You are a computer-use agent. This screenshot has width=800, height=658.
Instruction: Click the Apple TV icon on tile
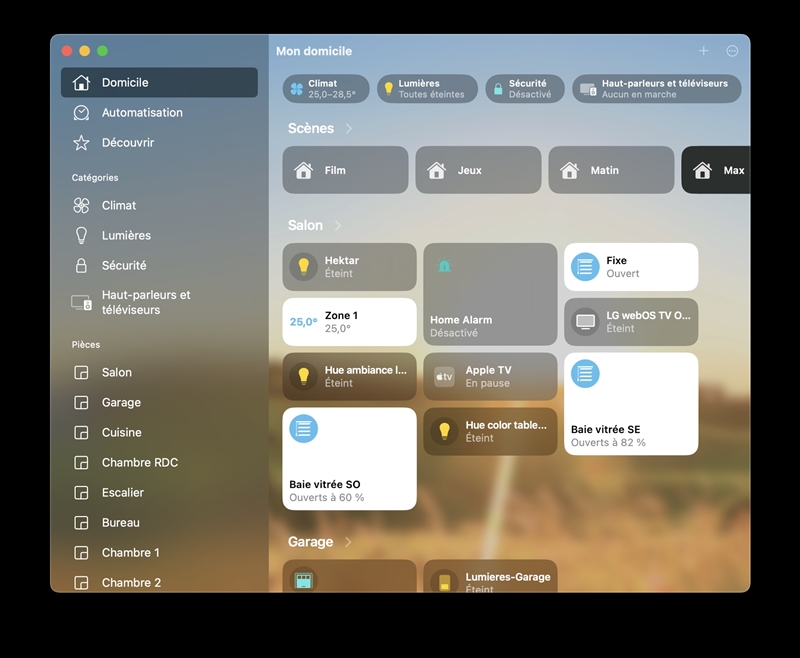point(445,377)
